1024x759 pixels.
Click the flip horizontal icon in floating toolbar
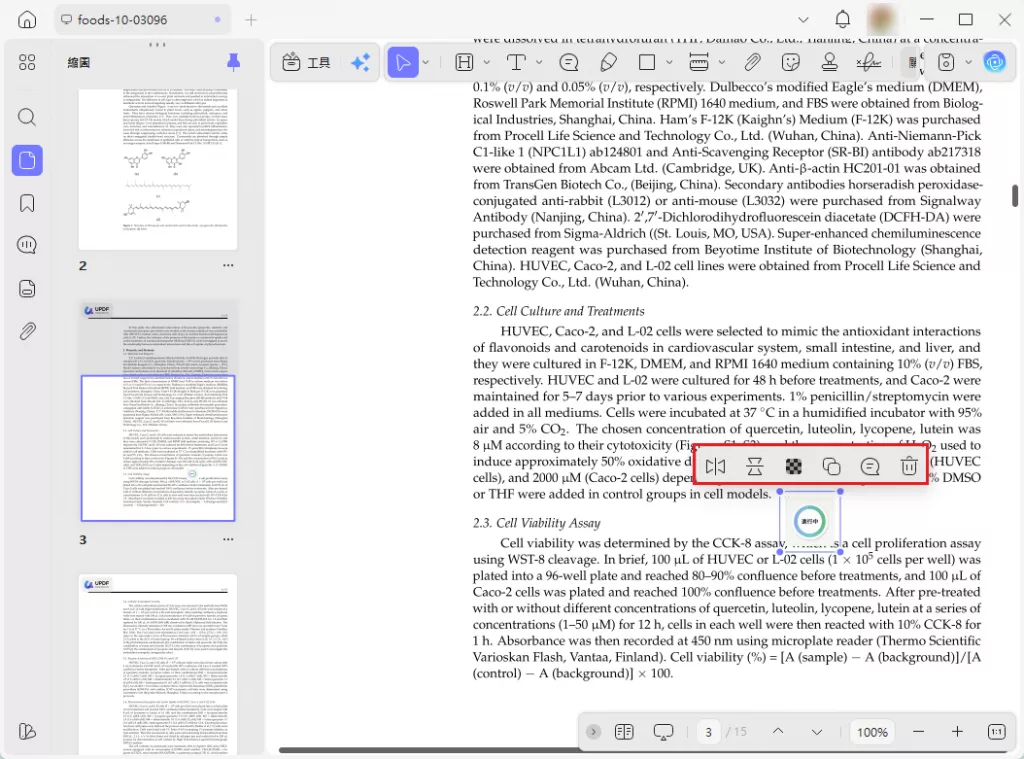[x=716, y=466]
